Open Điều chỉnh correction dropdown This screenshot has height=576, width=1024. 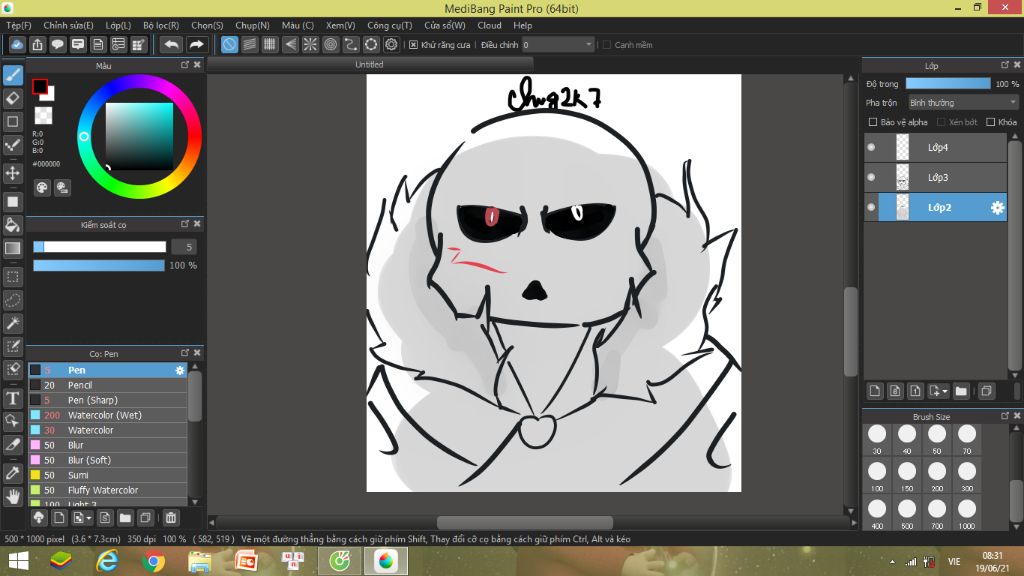coord(558,44)
